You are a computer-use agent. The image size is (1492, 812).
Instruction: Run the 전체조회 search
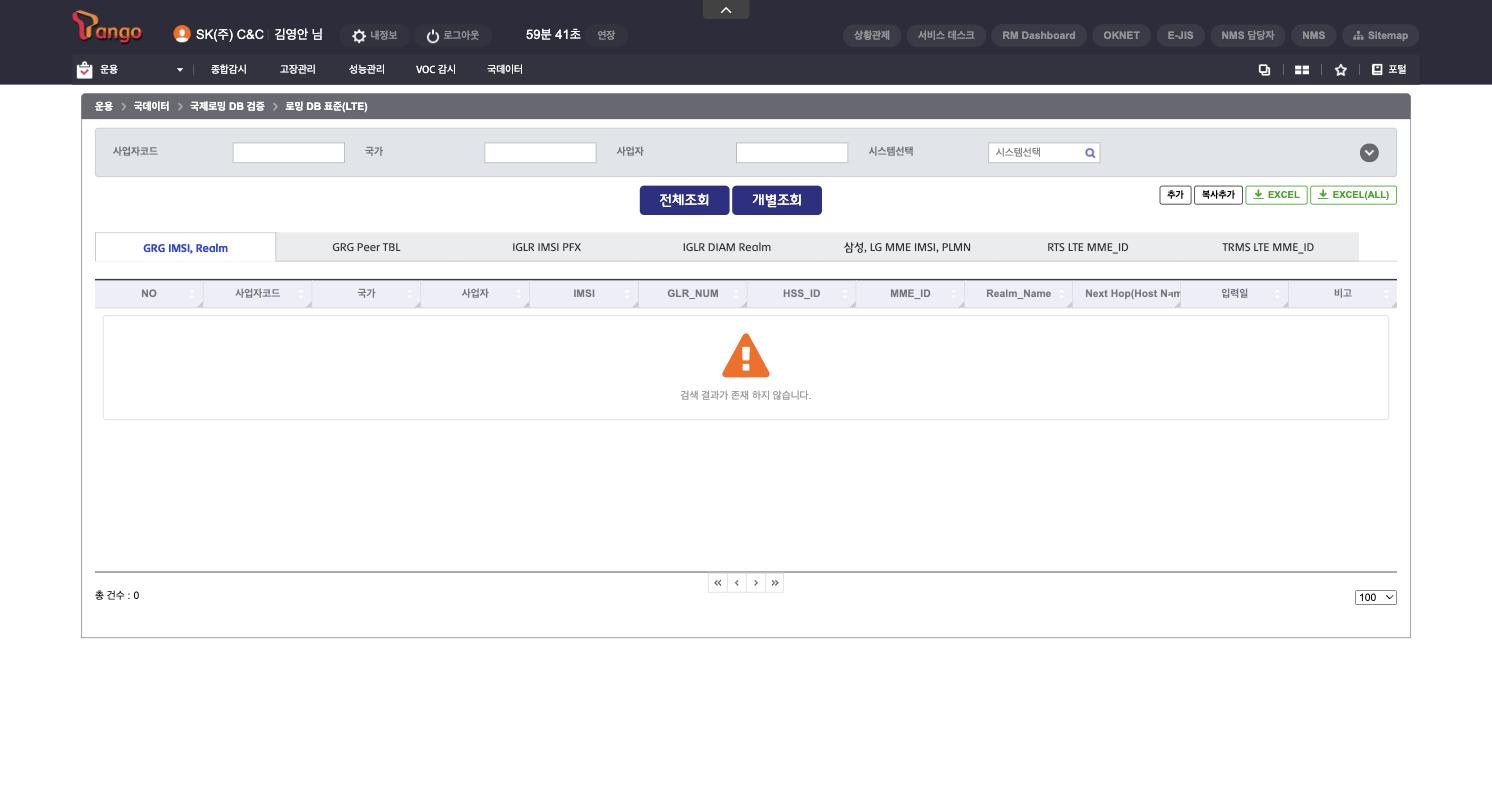(x=684, y=200)
